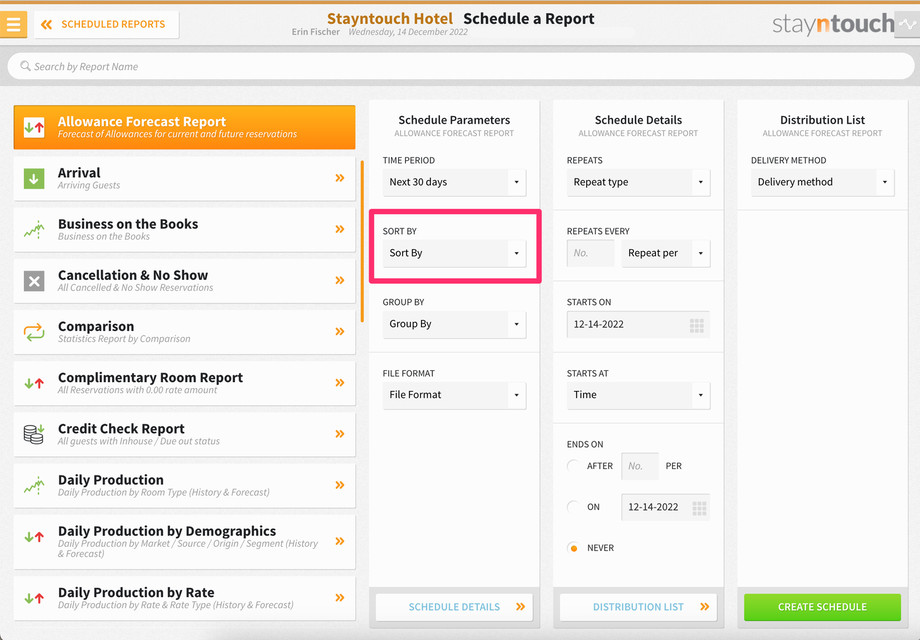Click the stayntouch logo
Viewport: 920px width, 640px height.
pos(833,24)
